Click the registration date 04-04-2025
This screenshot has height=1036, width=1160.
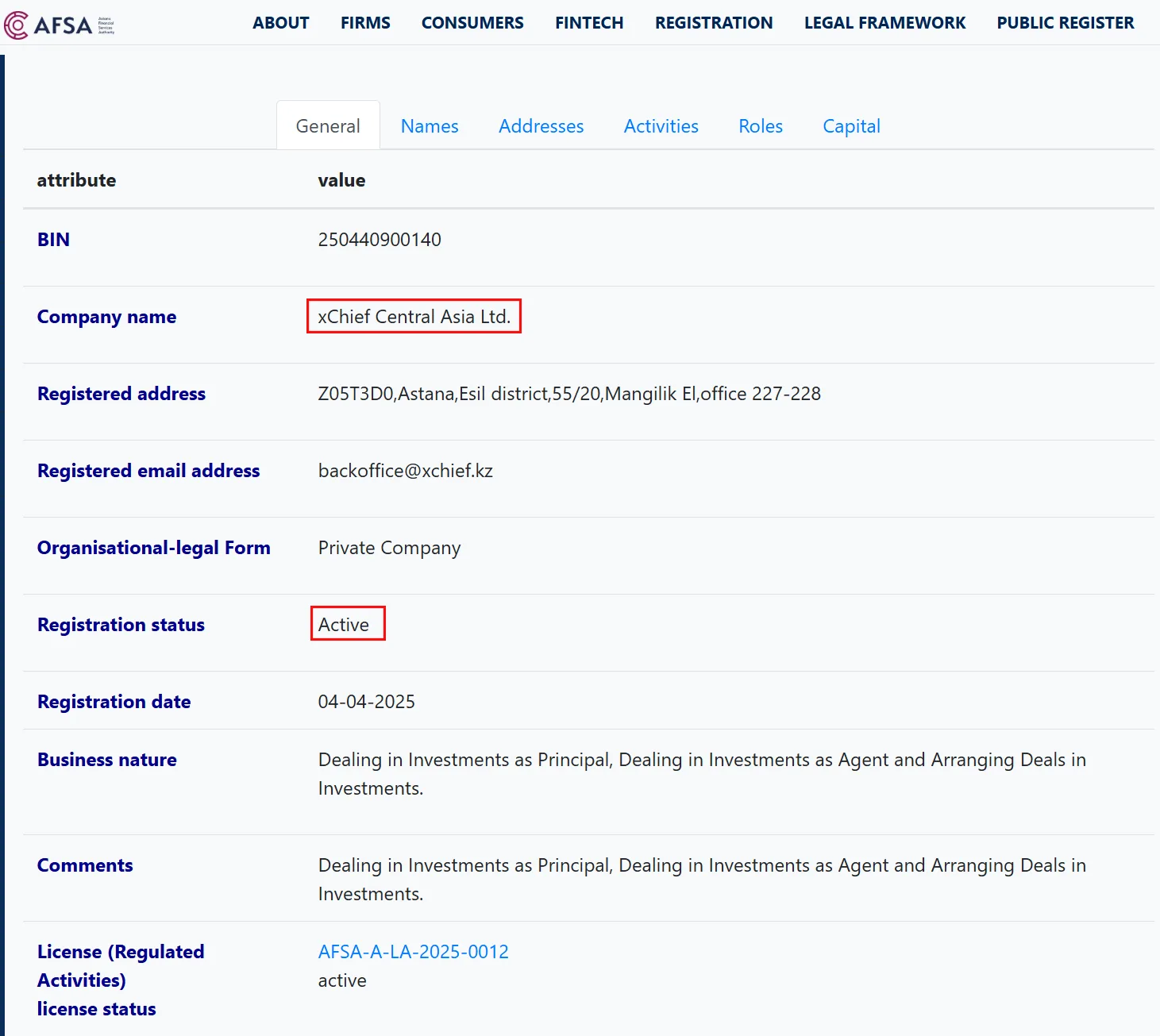coord(367,702)
